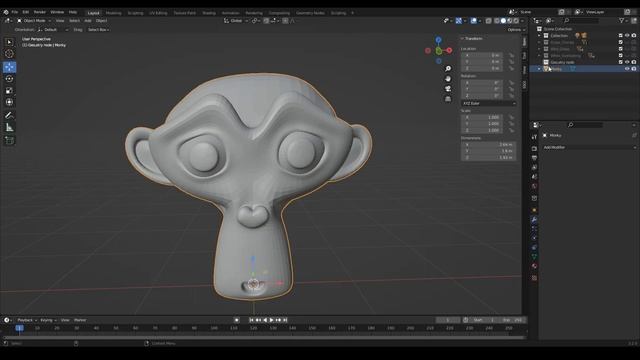Toggle Geometry node collection checkbox
Image resolution: width=640 pixels, height=360 pixels.
click(620, 62)
